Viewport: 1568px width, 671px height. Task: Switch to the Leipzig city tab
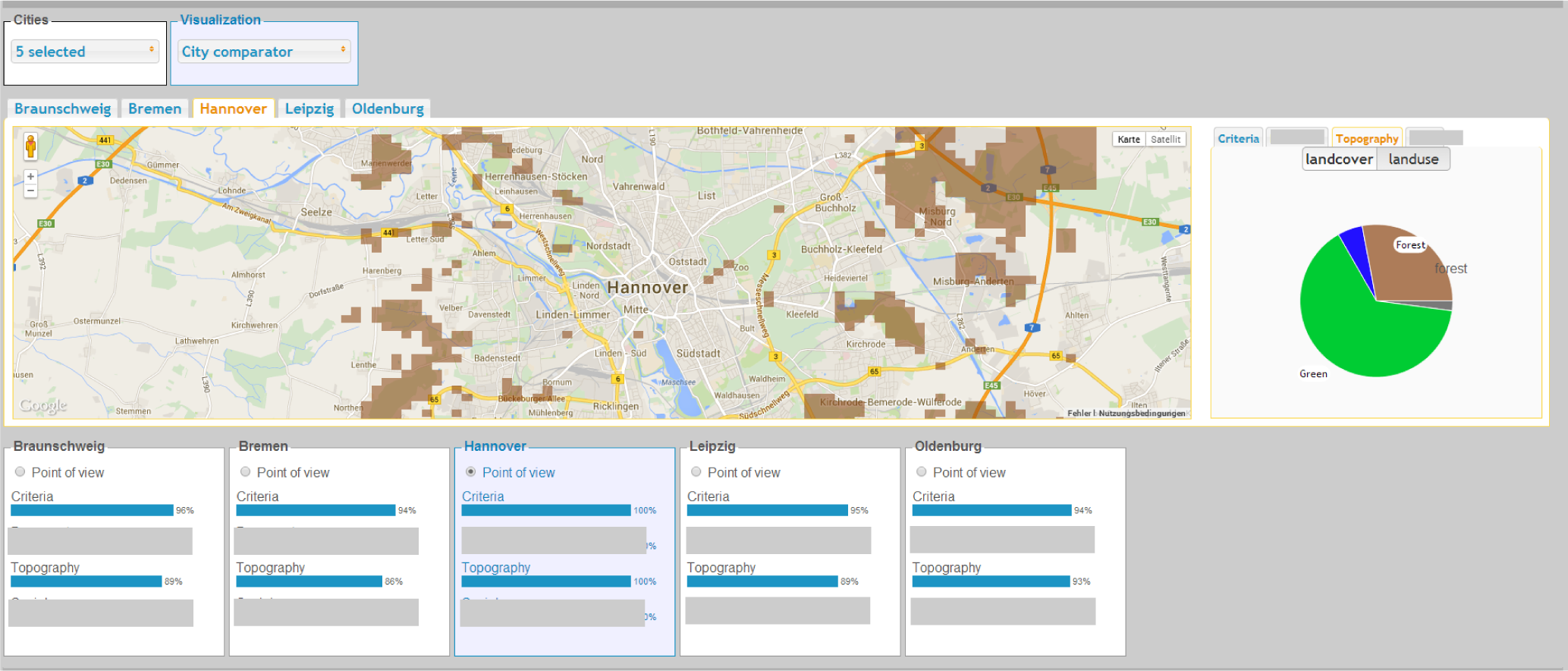point(310,109)
